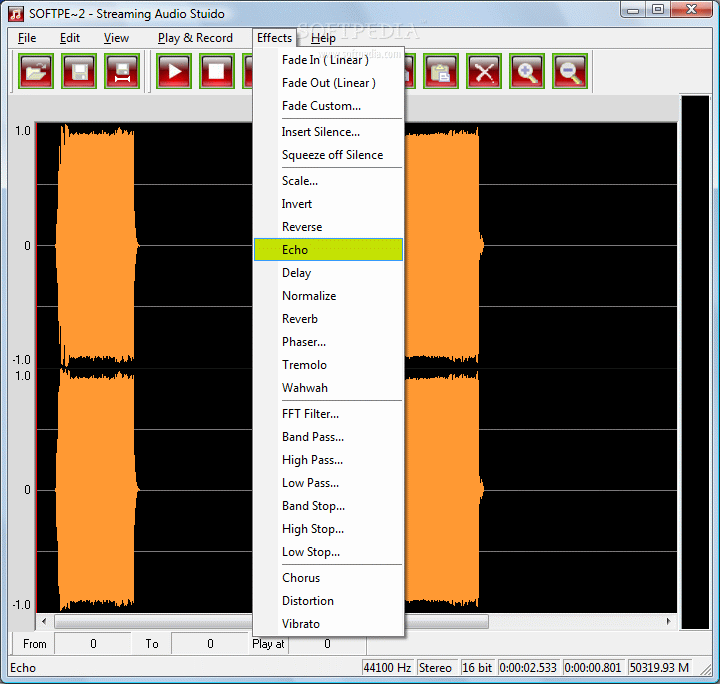Apply the Reverse effect
The width and height of the screenshot is (720, 684).
click(x=328, y=227)
